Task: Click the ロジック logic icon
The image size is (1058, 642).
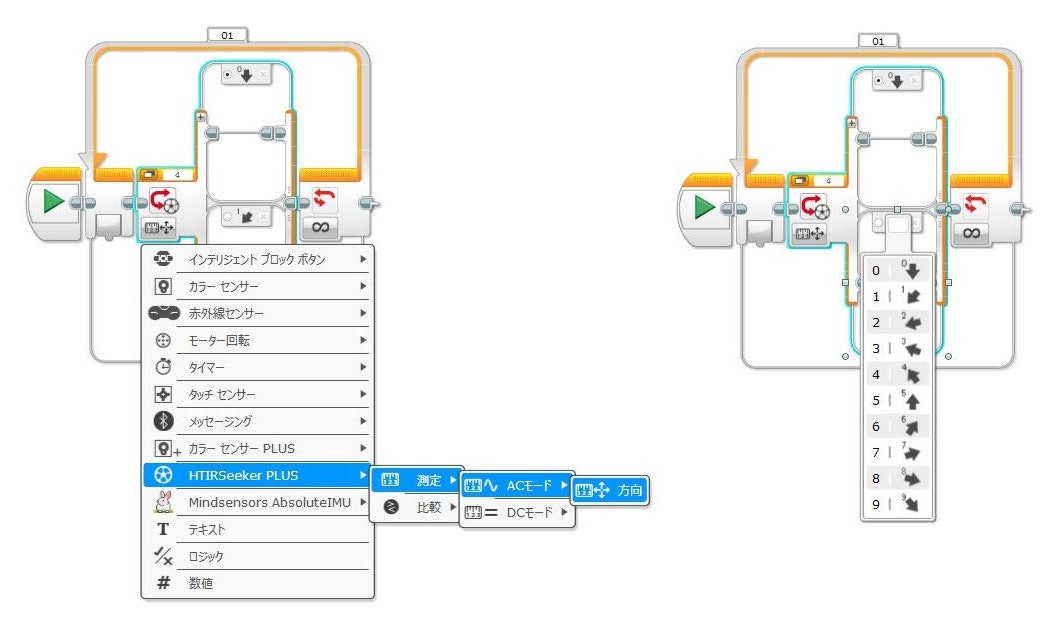Action: click(163, 556)
